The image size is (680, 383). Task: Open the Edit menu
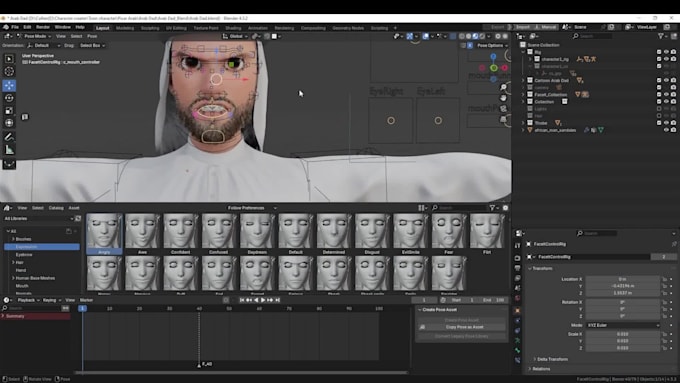[x=27, y=27]
